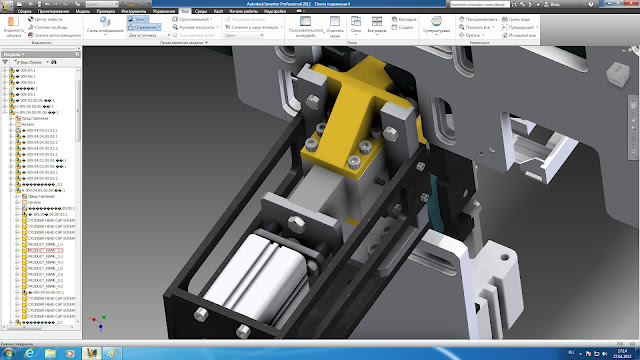Viewport: 640px width, 360px height.
Task: Activate the Орбита orbit tool
Action: pyautogui.click(x=471, y=36)
